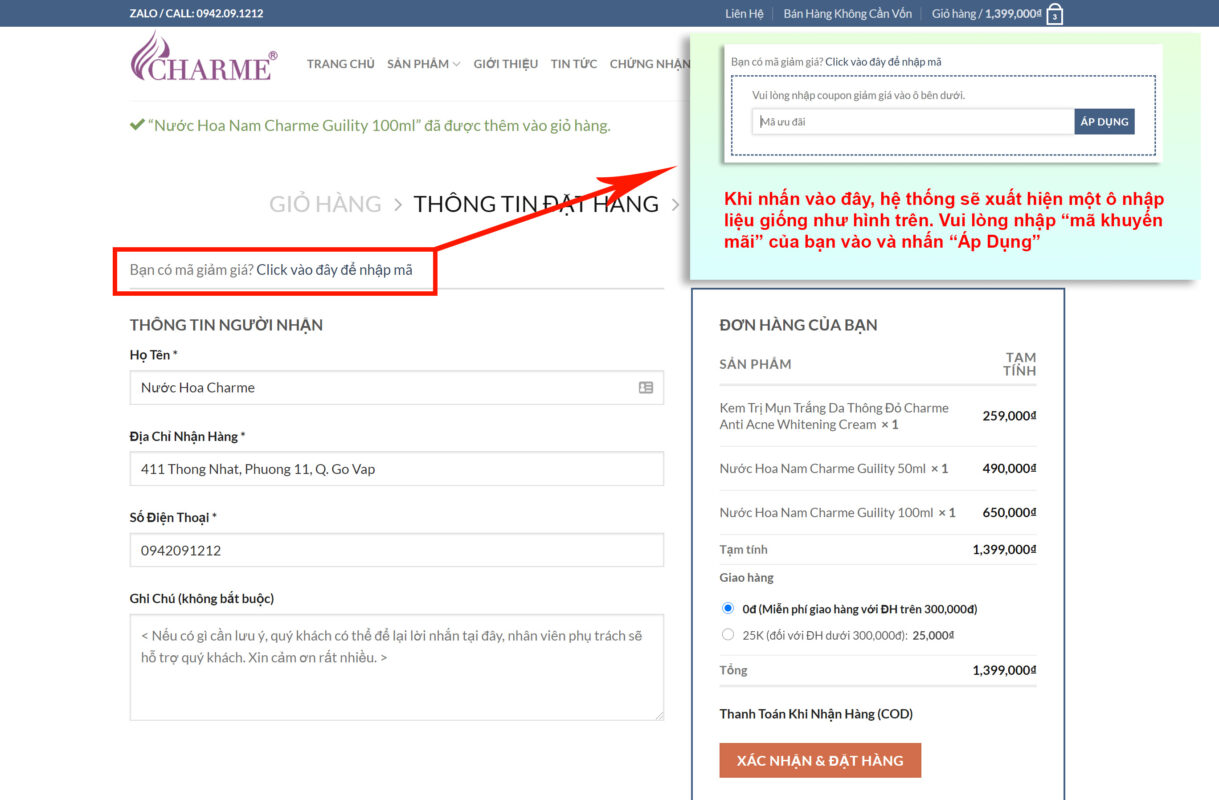This screenshot has height=800, width=1219.
Task: Go to the Tin Tức page
Action: coord(574,64)
